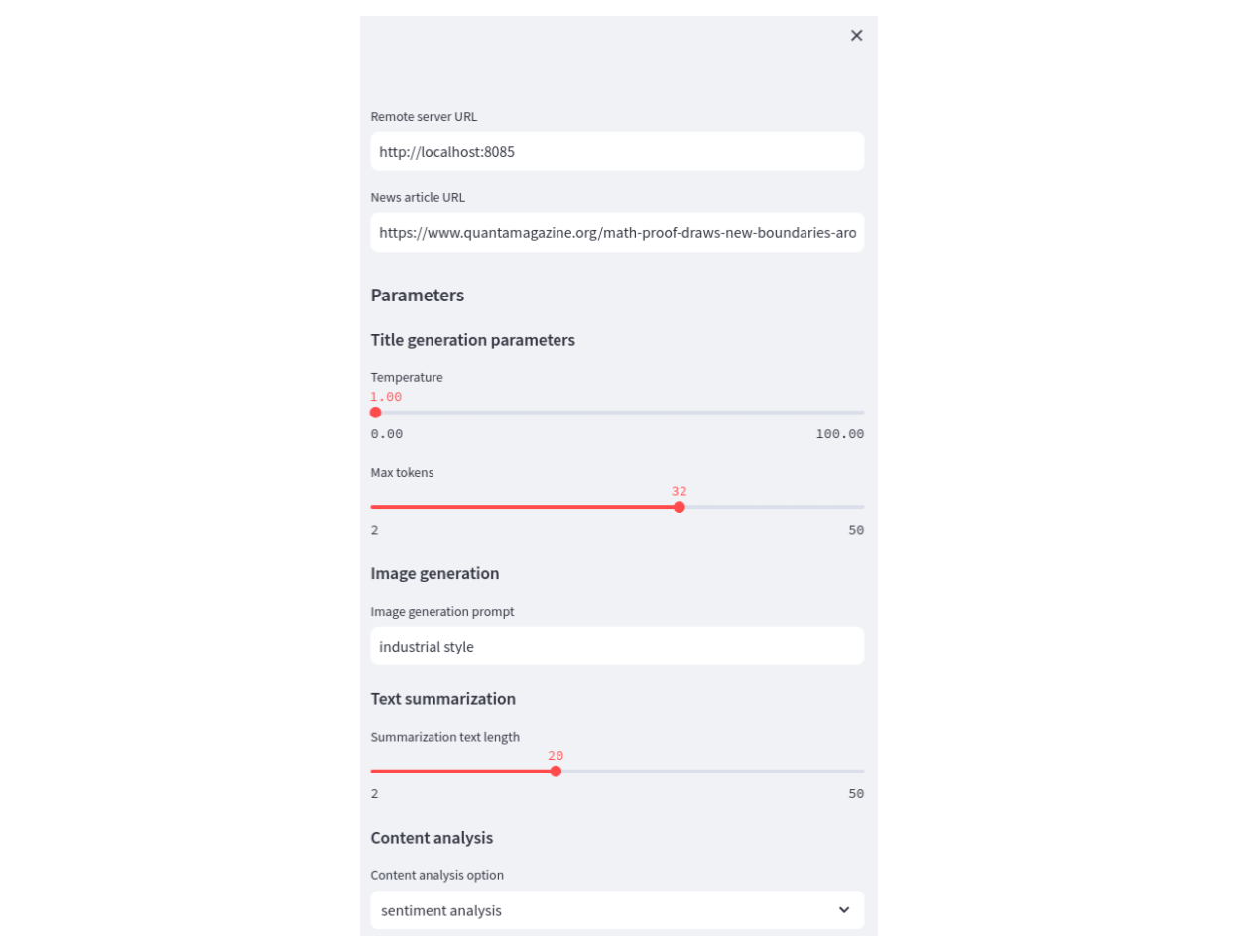Expand the Content analysis option selector
Screen dimensions: 1238x952
point(617,909)
